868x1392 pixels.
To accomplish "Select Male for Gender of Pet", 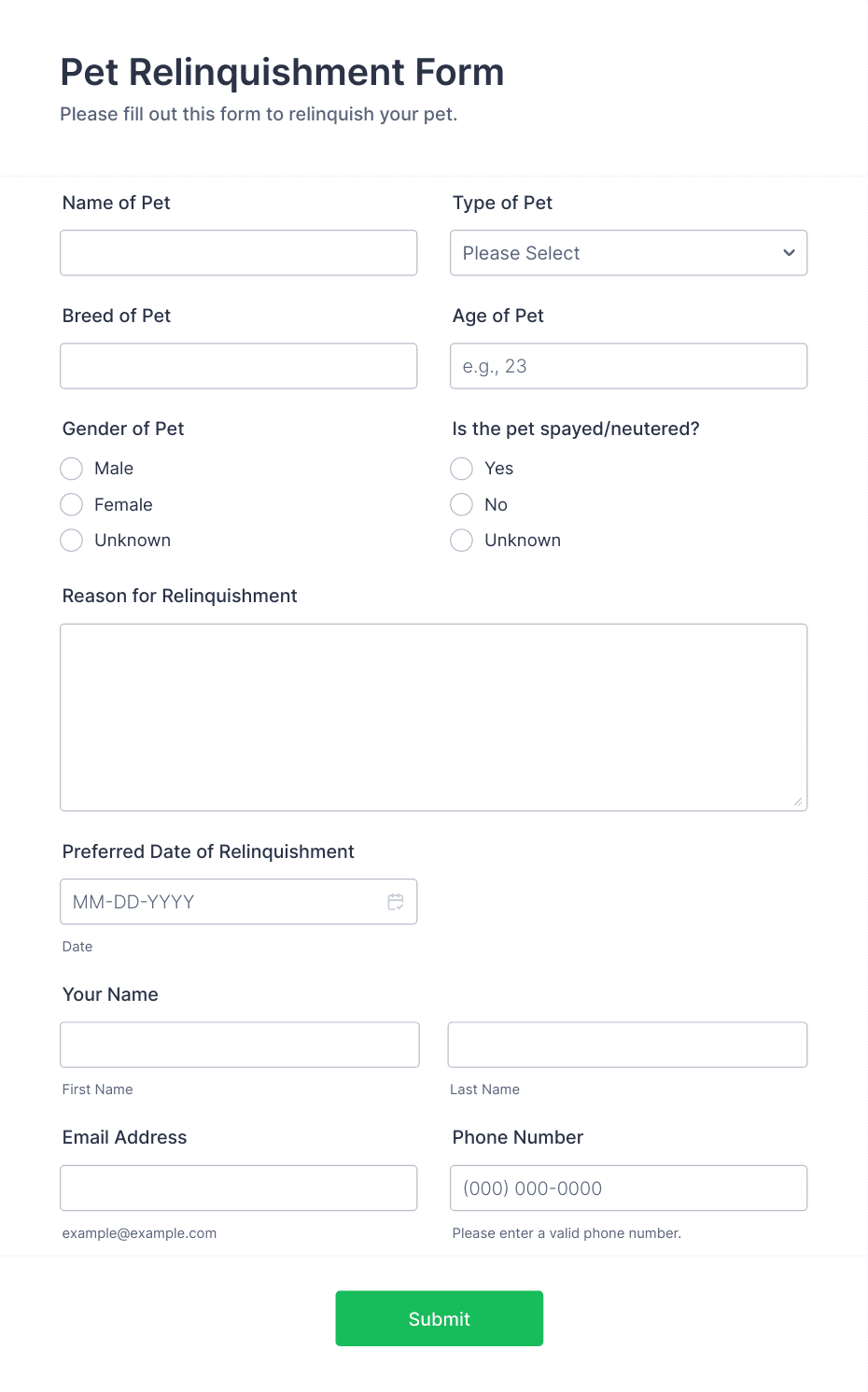I will click(72, 469).
